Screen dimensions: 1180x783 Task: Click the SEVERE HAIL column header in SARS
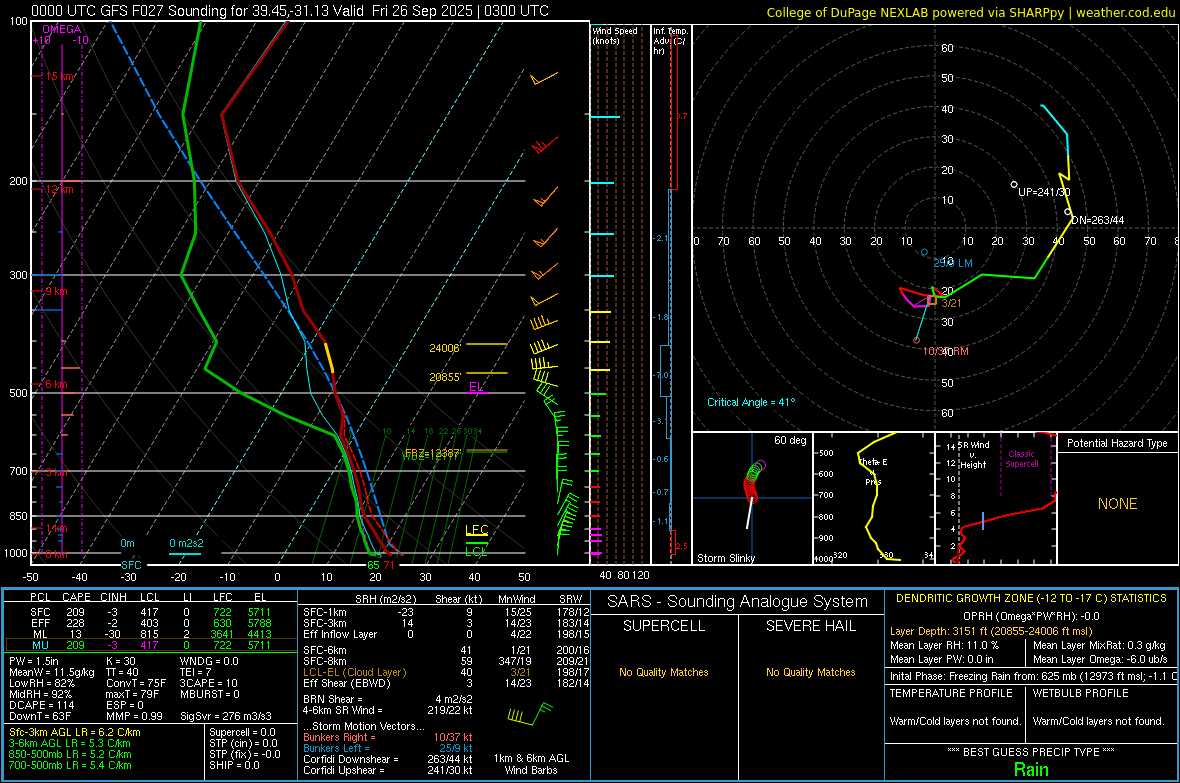tap(810, 626)
